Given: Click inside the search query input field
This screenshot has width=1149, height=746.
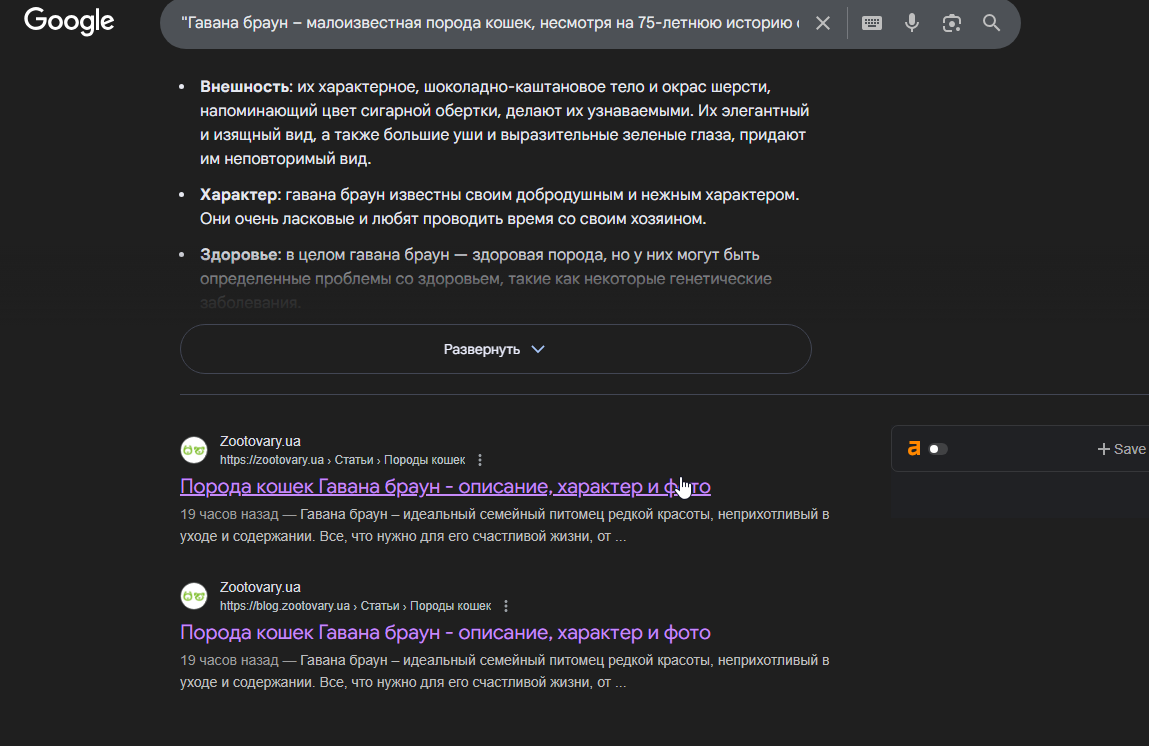Looking at the screenshot, I should coord(489,23).
